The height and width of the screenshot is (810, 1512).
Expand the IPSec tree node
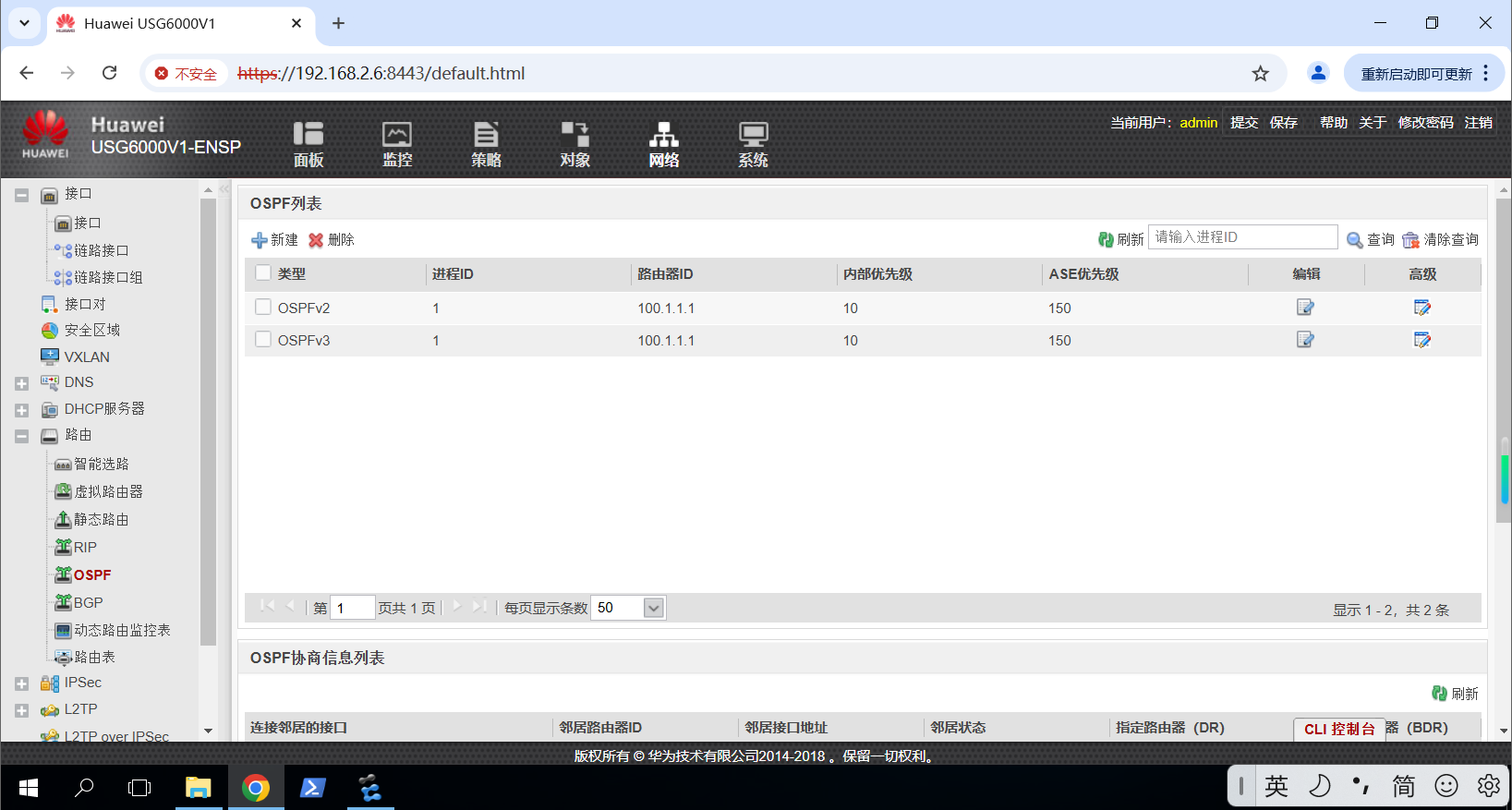pos(21,684)
